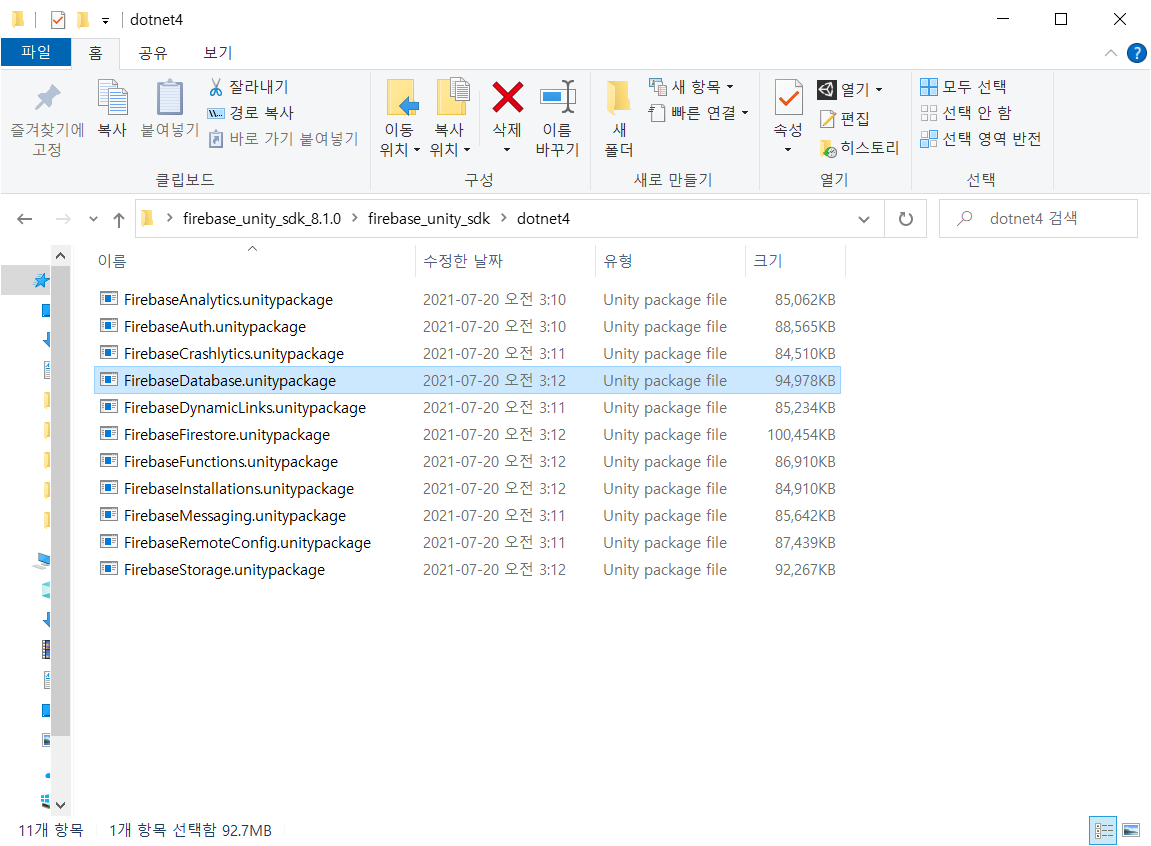Select FirebaseMessaging.unitypackage
Image resolution: width=1151 pixels, height=846 pixels.
(x=468, y=516)
